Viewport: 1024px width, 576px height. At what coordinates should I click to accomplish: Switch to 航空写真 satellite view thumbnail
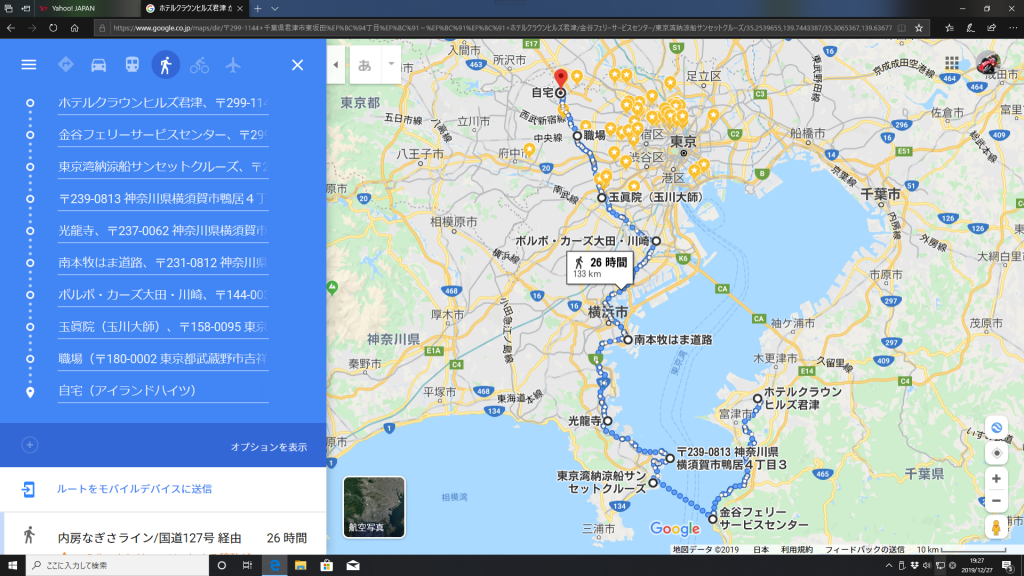tap(374, 507)
